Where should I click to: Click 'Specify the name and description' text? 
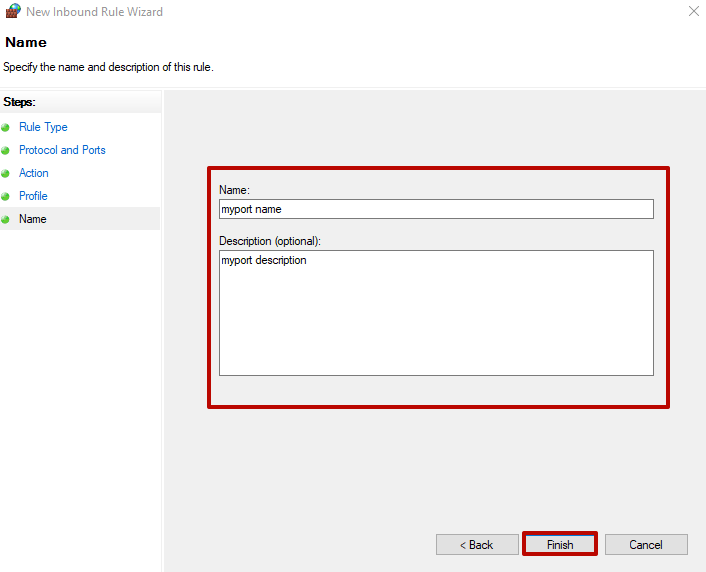[x=108, y=67]
